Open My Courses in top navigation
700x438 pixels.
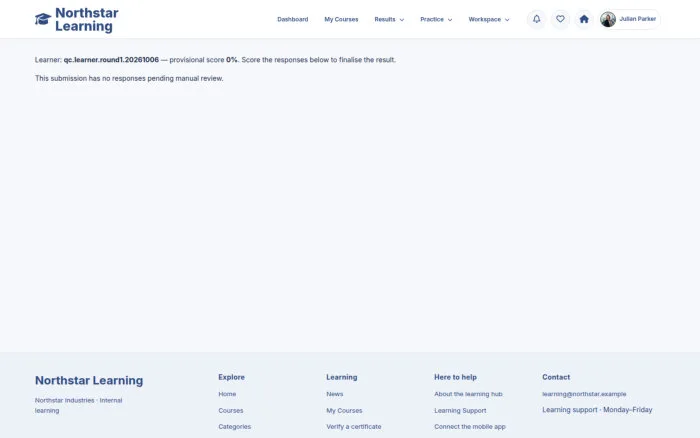(341, 19)
